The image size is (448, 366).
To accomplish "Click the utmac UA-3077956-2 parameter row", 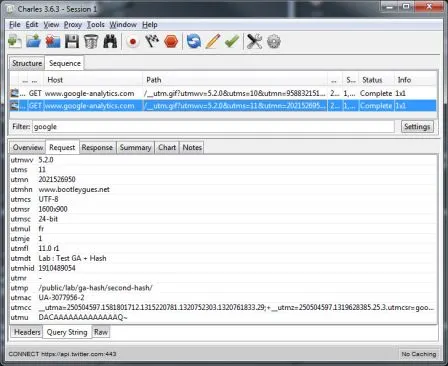I will 223,298.
